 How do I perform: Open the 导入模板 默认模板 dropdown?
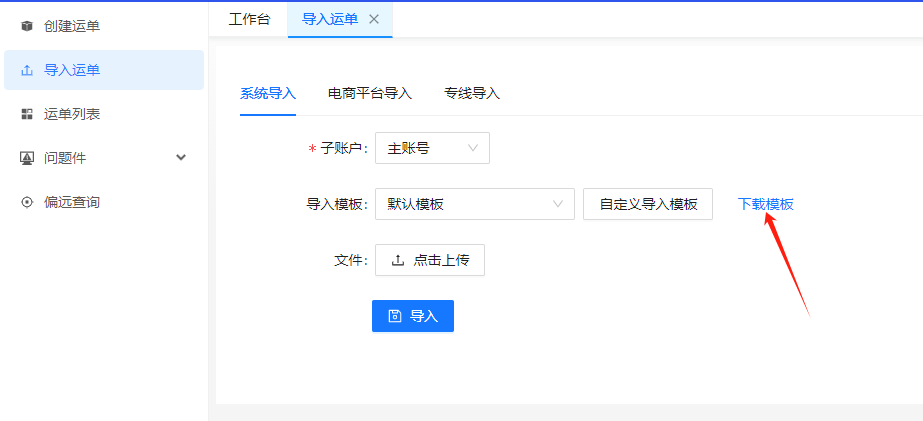pyautogui.click(x=474, y=204)
